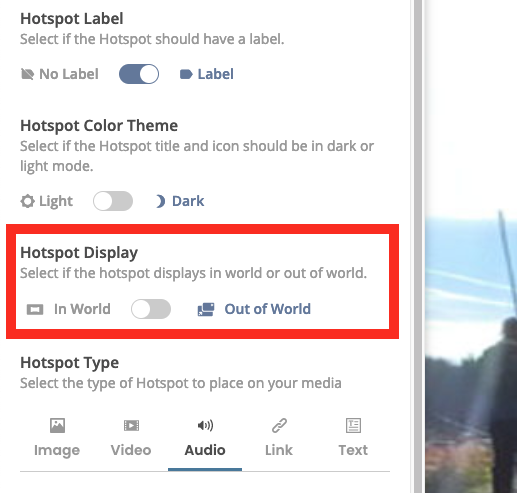Click the blue Label tag icon

[186, 74]
